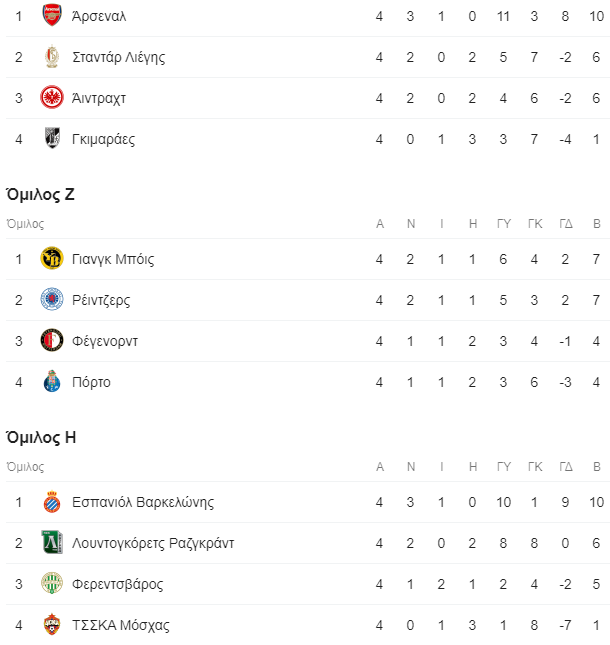Open the Standard Liège team logo
Image resolution: width=610 pixels, height=645 pixels.
[x=52, y=57]
